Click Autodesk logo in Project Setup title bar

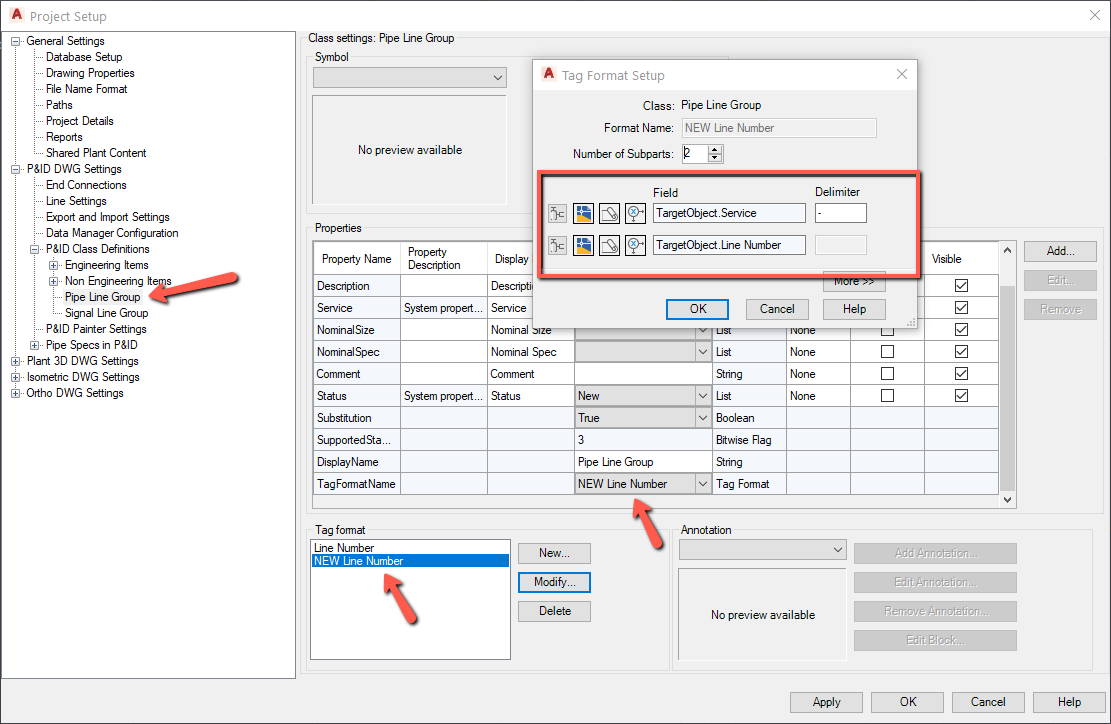17,14
